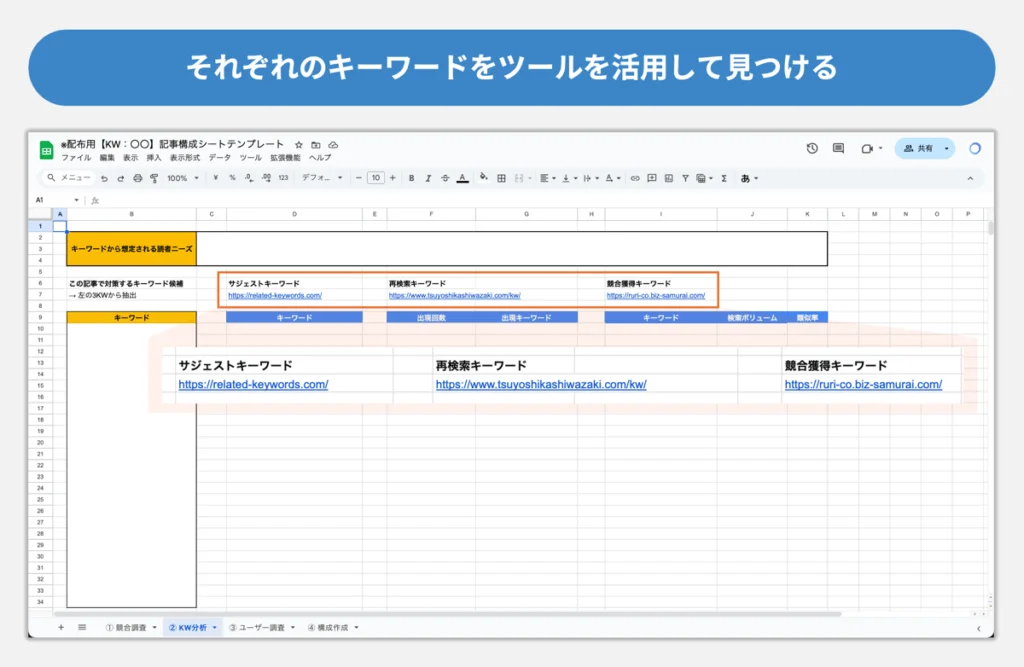
Task: Click the text color button
Action: [462, 178]
